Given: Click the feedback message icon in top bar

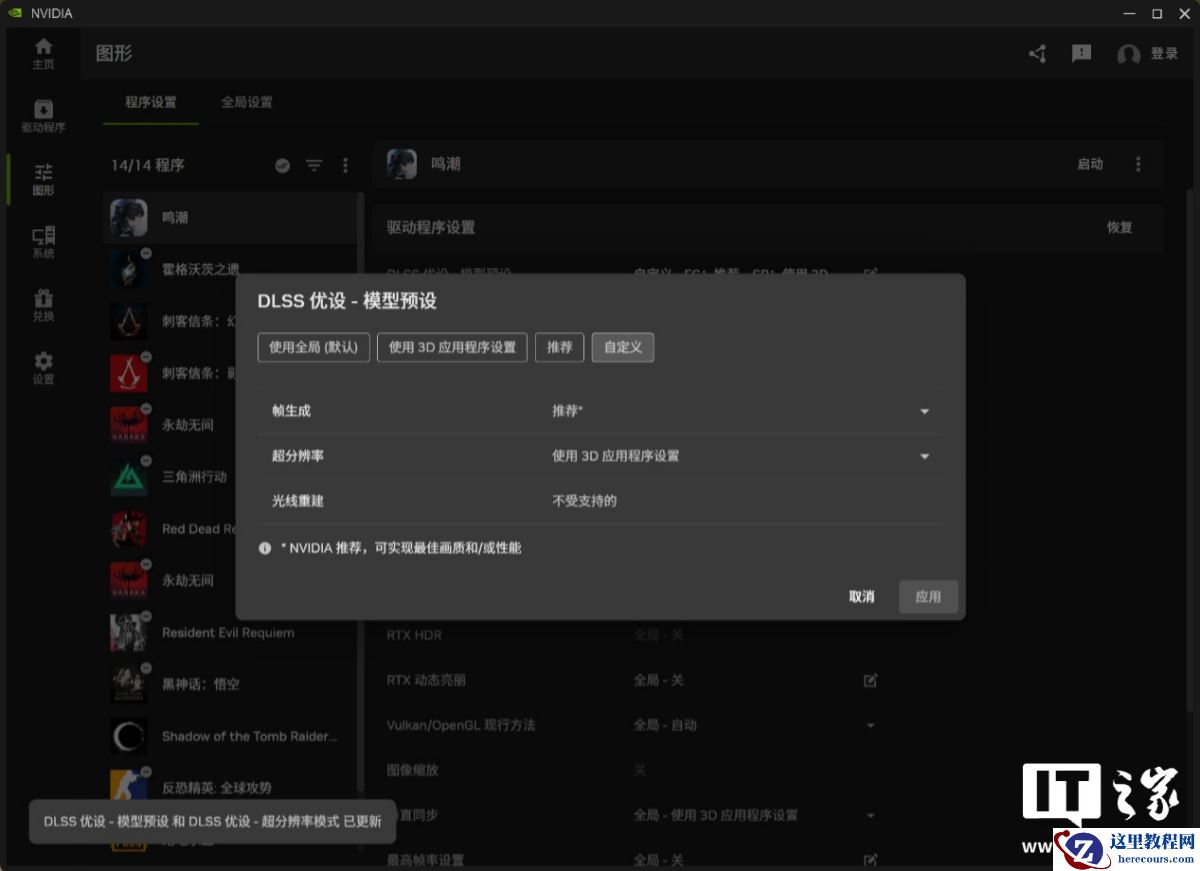Looking at the screenshot, I should (1081, 54).
